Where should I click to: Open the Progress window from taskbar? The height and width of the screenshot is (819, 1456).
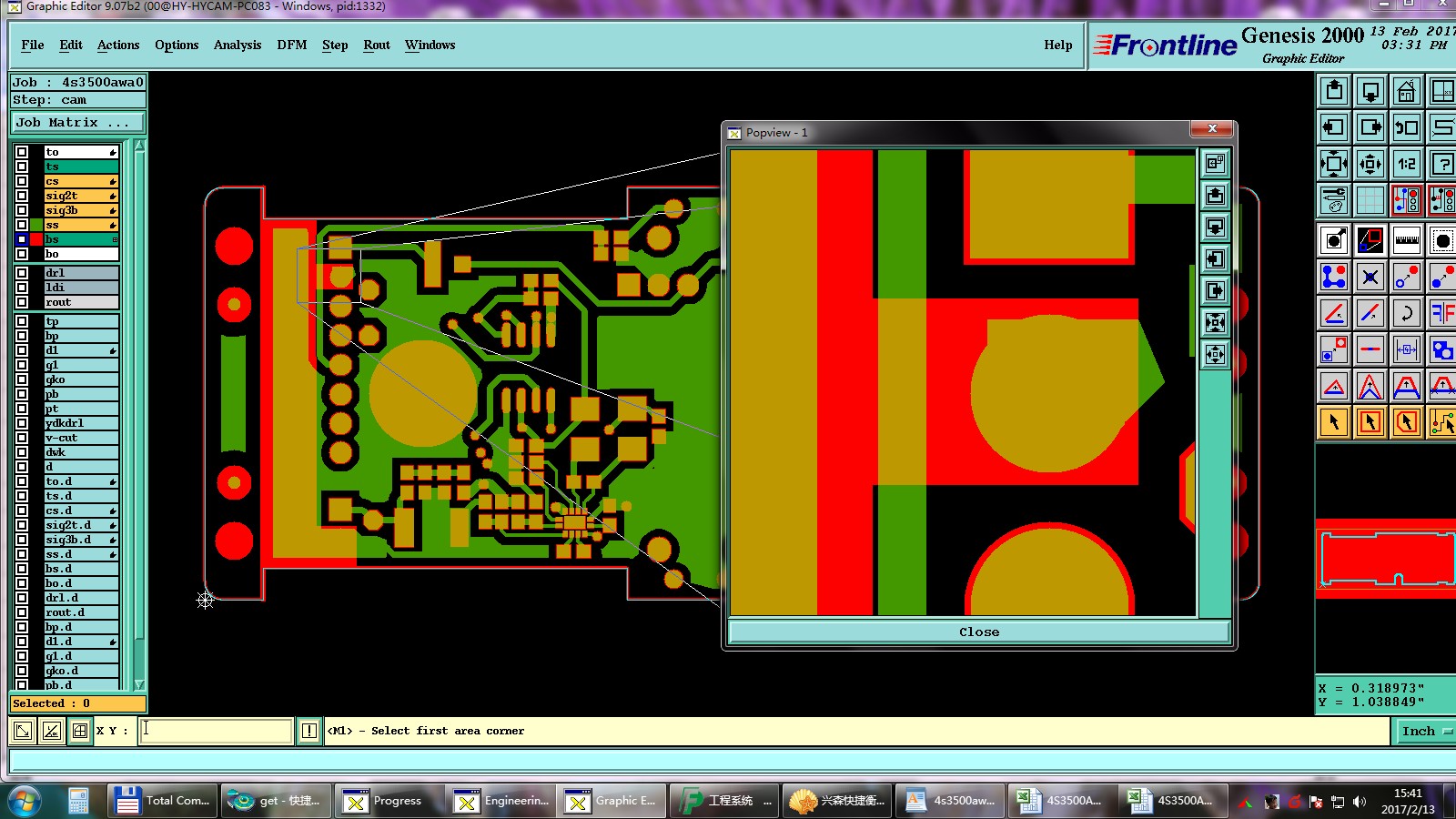click(388, 801)
